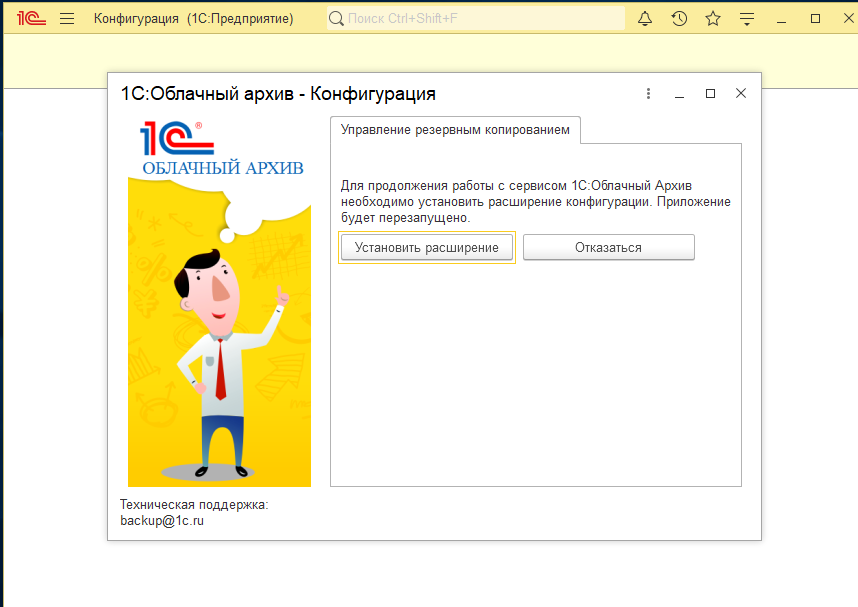The height and width of the screenshot is (607, 858).
Task: Open dialog three-dots more menu
Action: (648, 94)
